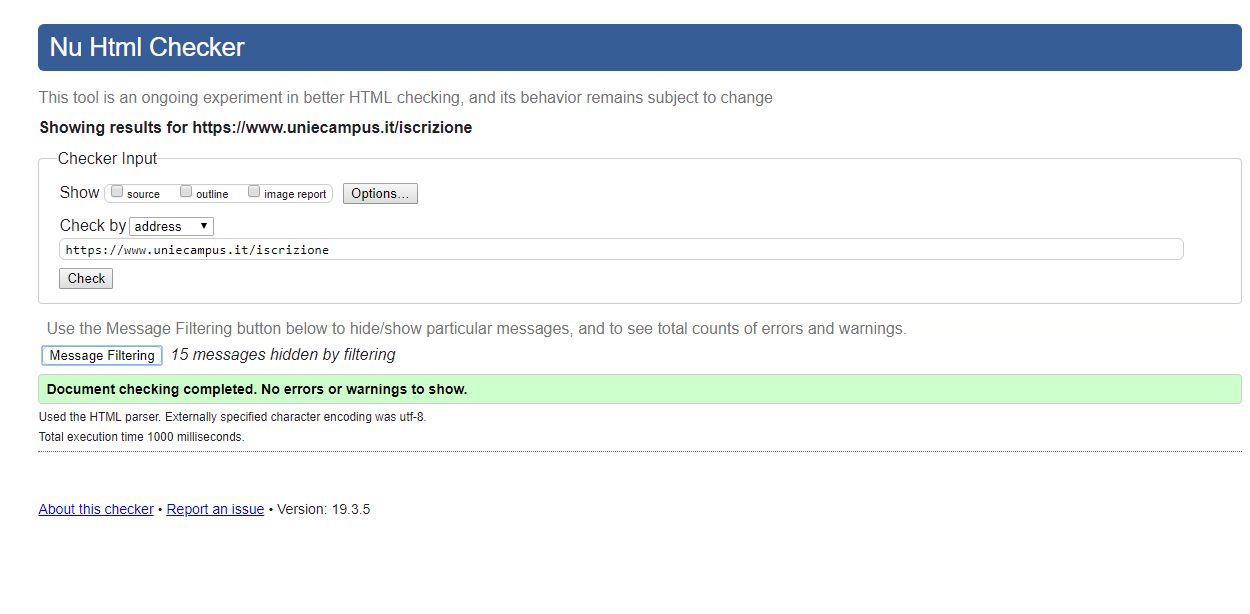This screenshot has height=614, width=1250.
Task: Focus the URL address input field
Action: point(621,249)
